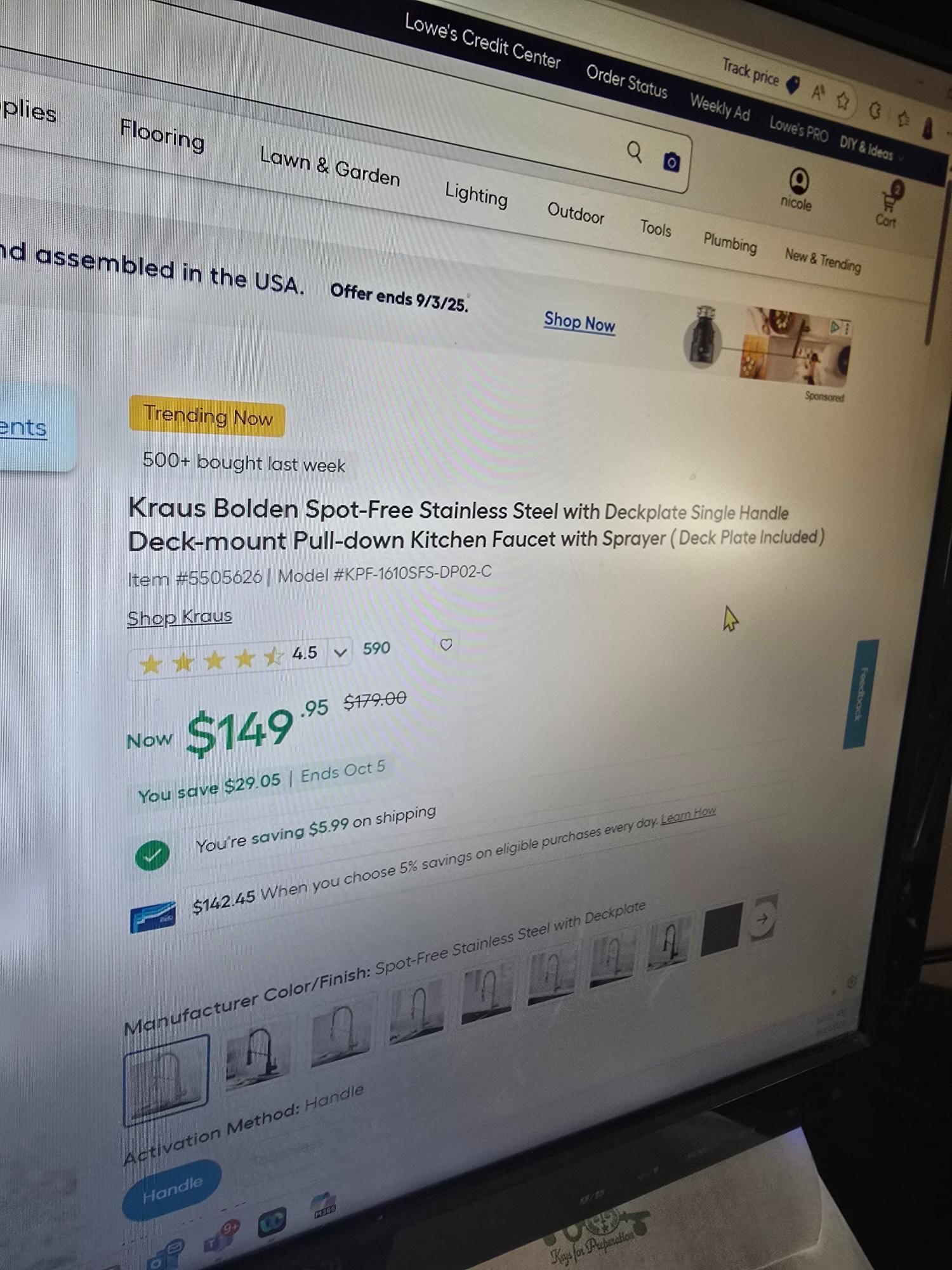Expand the 4.5 star rating dropdown
This screenshot has width=952, height=1270.
(340, 653)
